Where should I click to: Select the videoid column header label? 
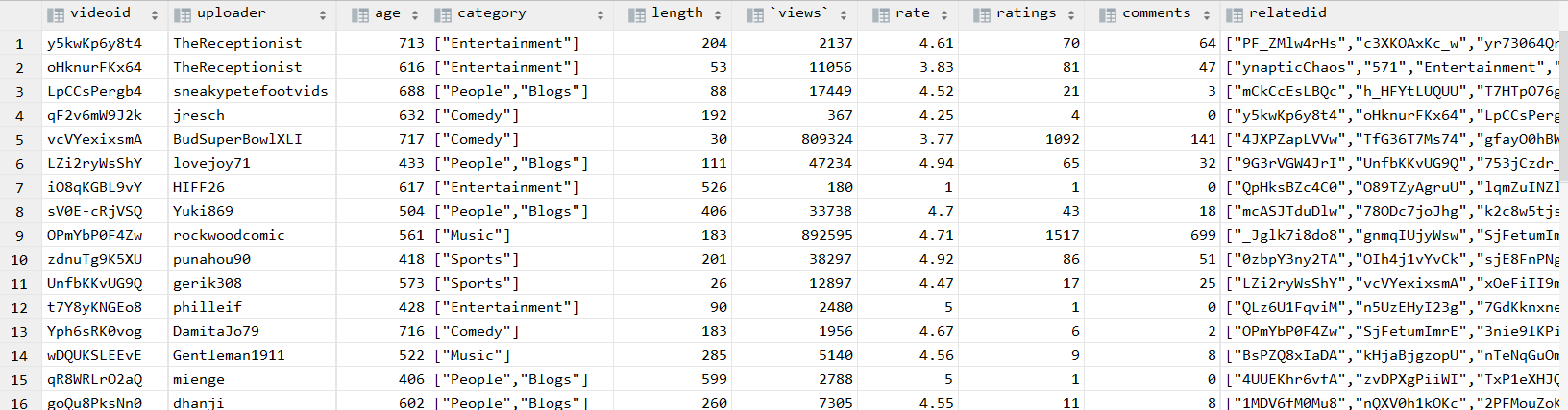point(100,12)
